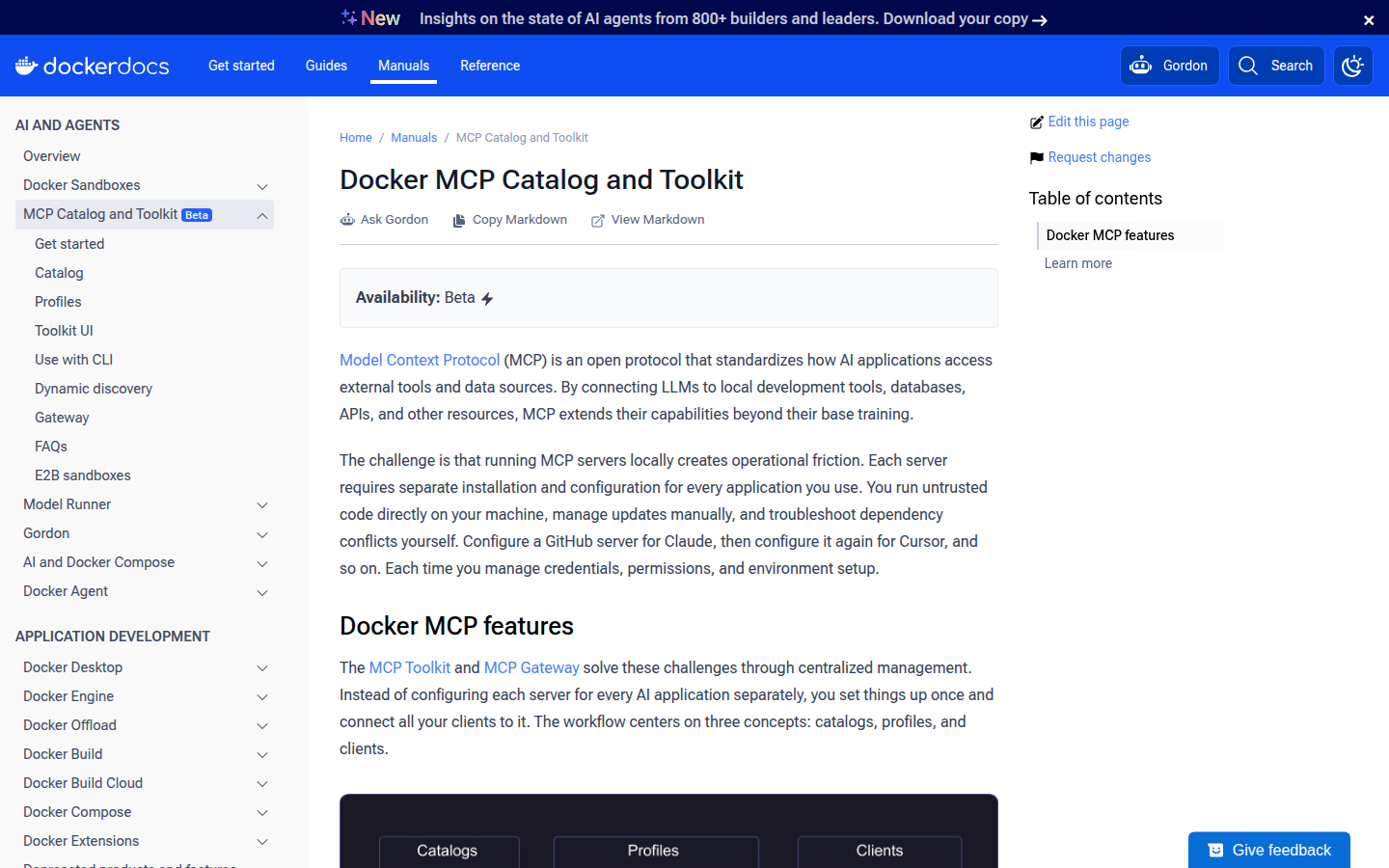This screenshot has width=1389, height=868.
Task: Jump to Learn more in contents
Action: (1078, 263)
